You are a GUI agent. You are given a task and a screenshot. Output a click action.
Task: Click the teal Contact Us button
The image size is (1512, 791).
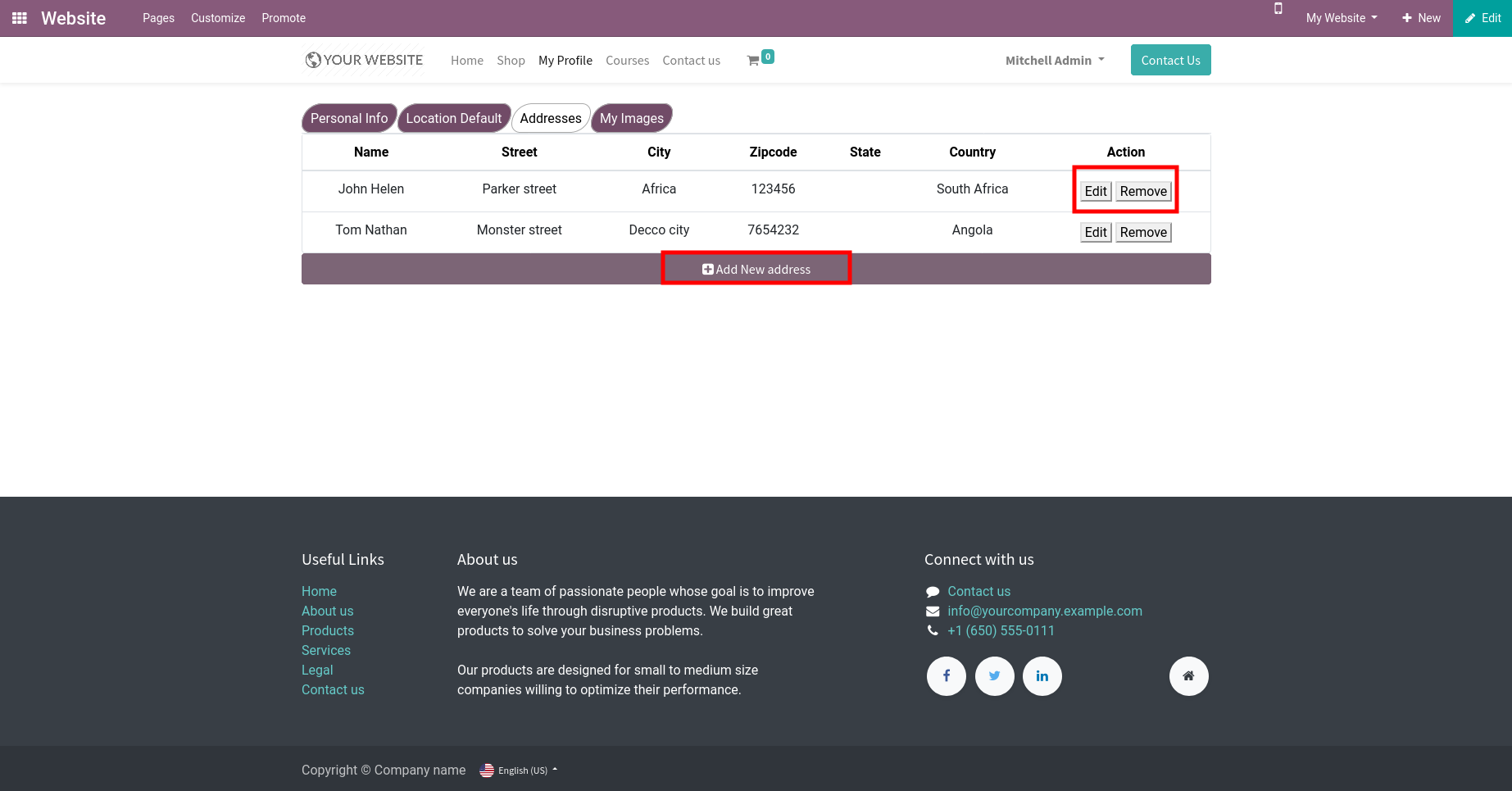(1170, 60)
